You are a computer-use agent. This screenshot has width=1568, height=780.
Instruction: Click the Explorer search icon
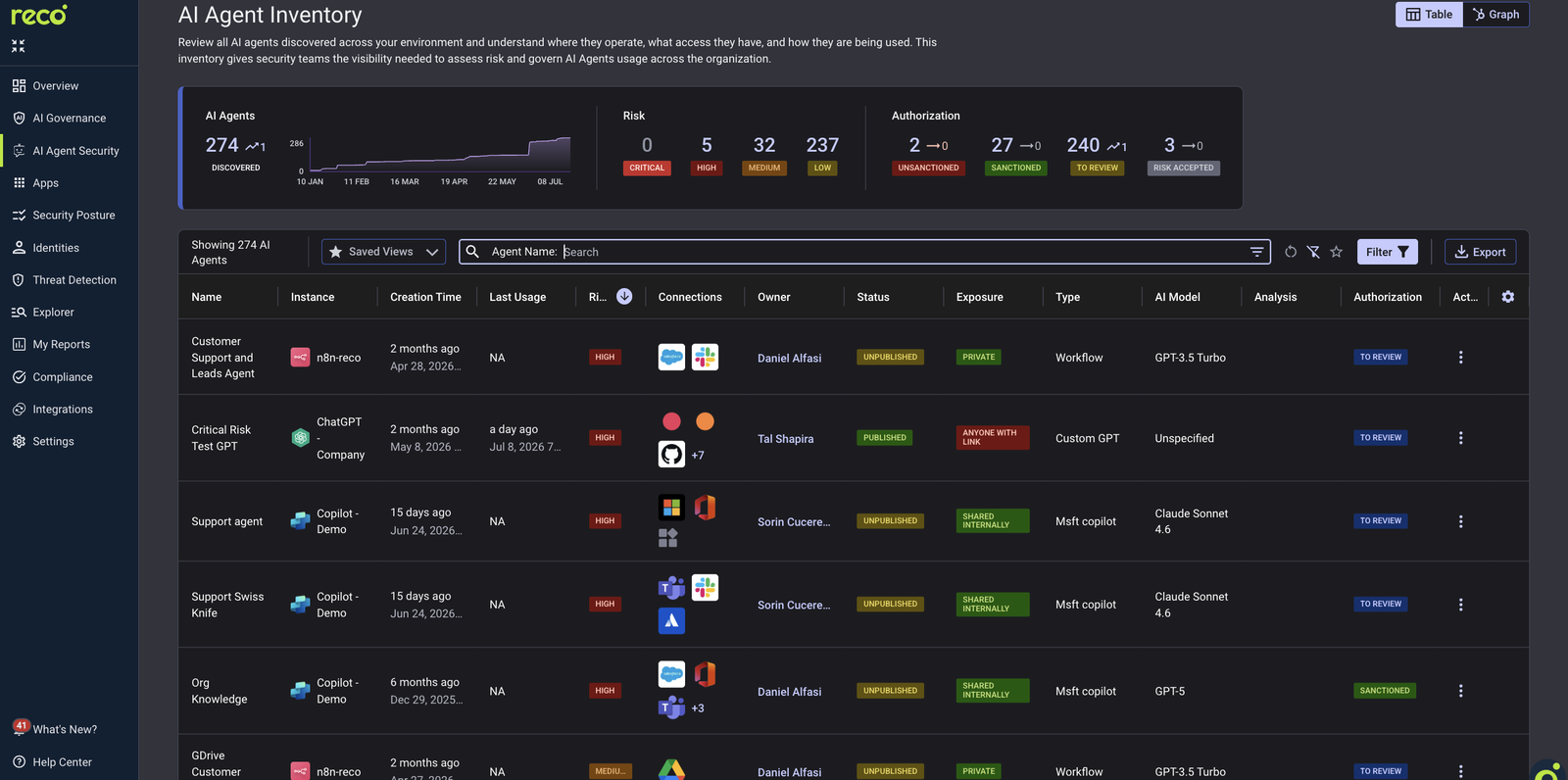click(x=19, y=313)
